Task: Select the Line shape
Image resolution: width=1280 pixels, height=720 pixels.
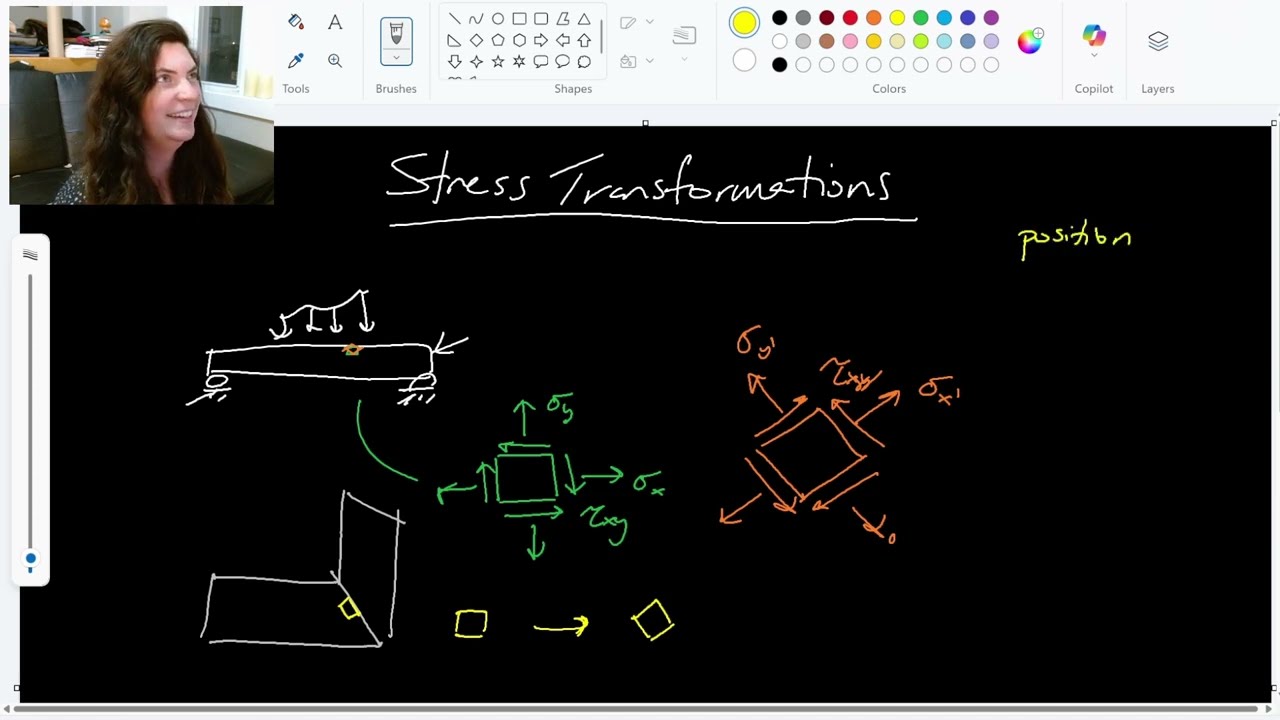Action: click(x=455, y=19)
